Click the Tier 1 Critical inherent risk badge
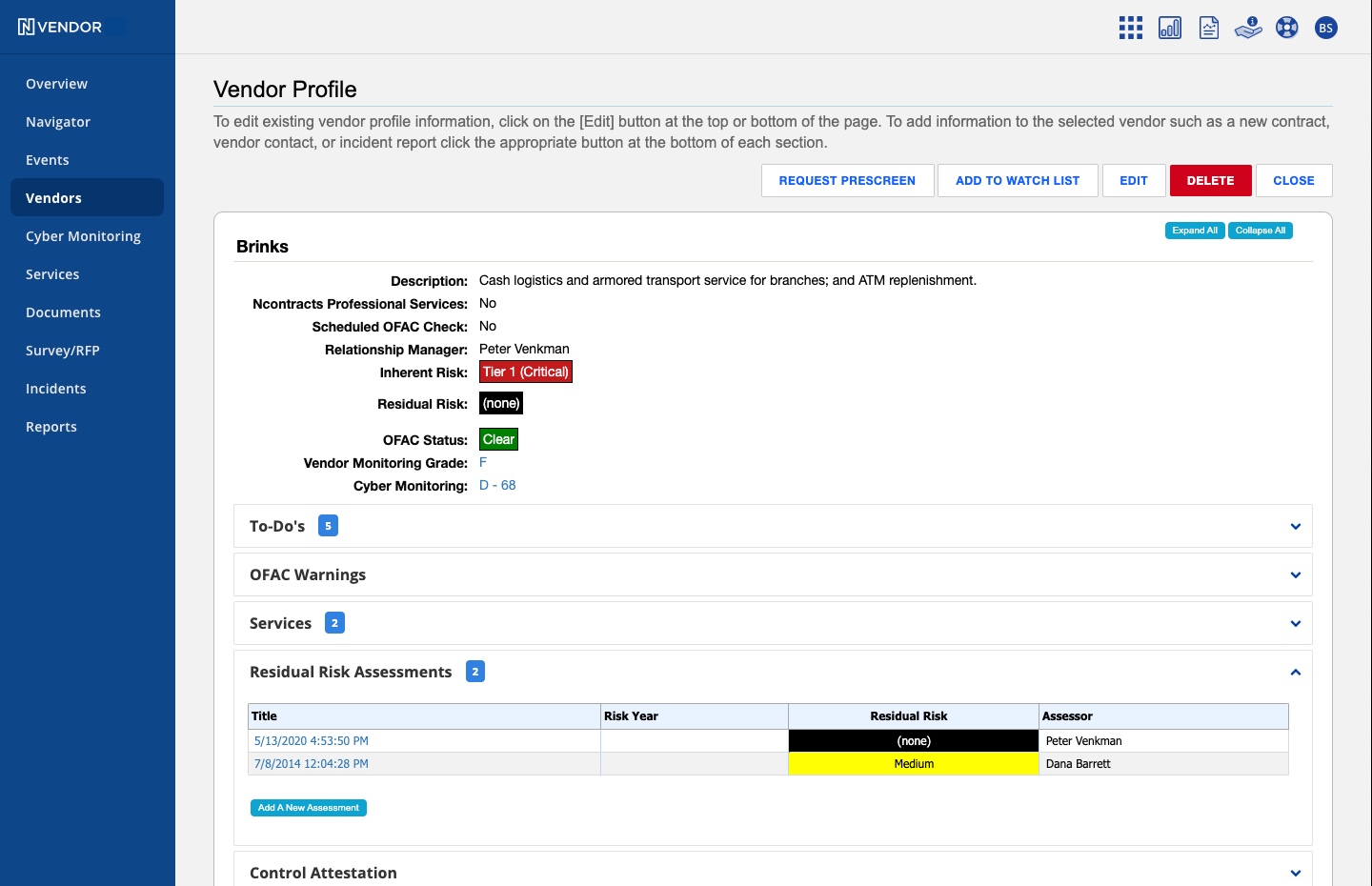Screen dimensions: 1372x886 tap(525, 372)
